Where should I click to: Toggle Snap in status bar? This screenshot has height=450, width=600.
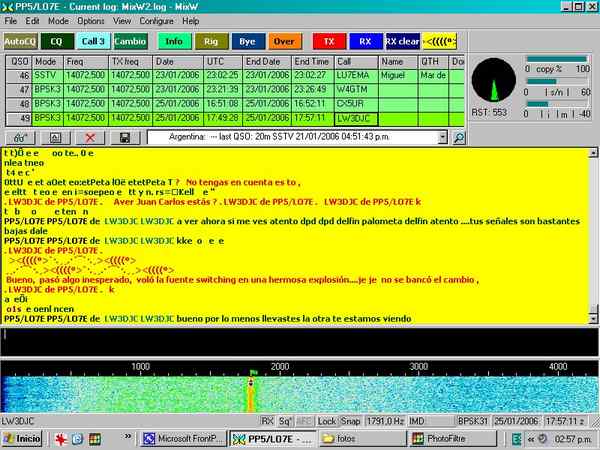(351, 421)
